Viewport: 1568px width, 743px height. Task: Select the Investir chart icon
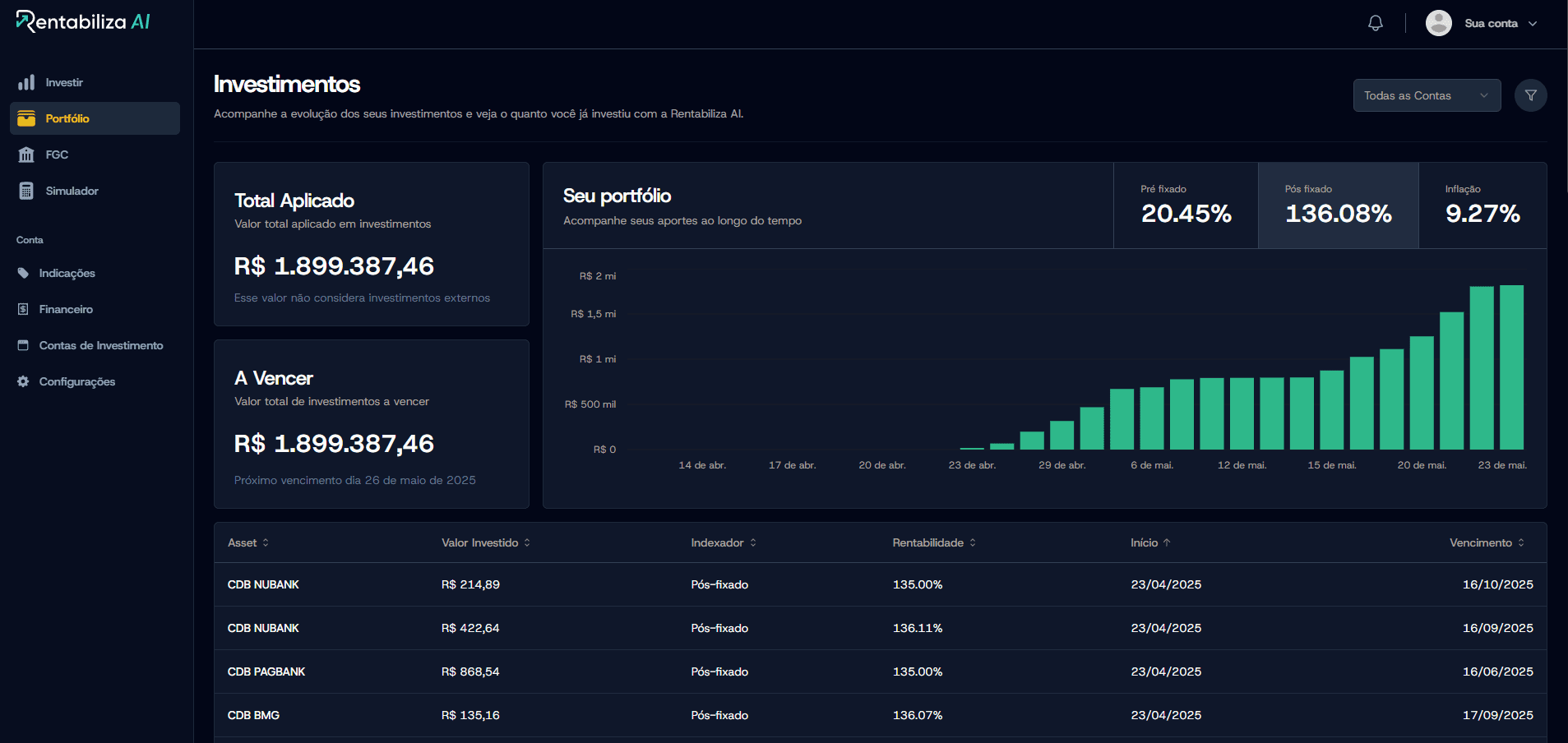click(x=25, y=82)
